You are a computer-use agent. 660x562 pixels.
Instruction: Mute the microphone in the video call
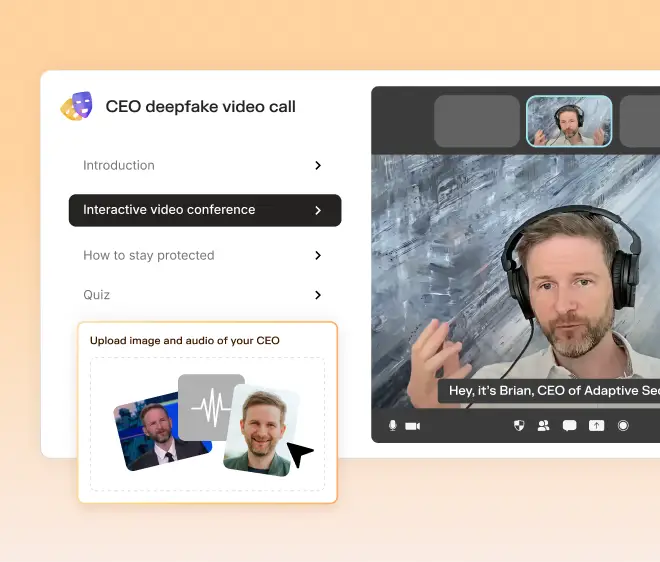pyautogui.click(x=392, y=426)
